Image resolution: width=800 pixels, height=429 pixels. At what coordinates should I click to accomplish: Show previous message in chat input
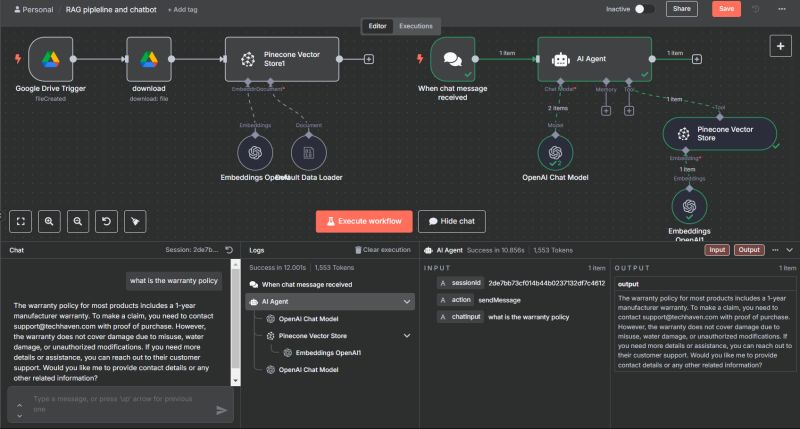click(x=19, y=405)
